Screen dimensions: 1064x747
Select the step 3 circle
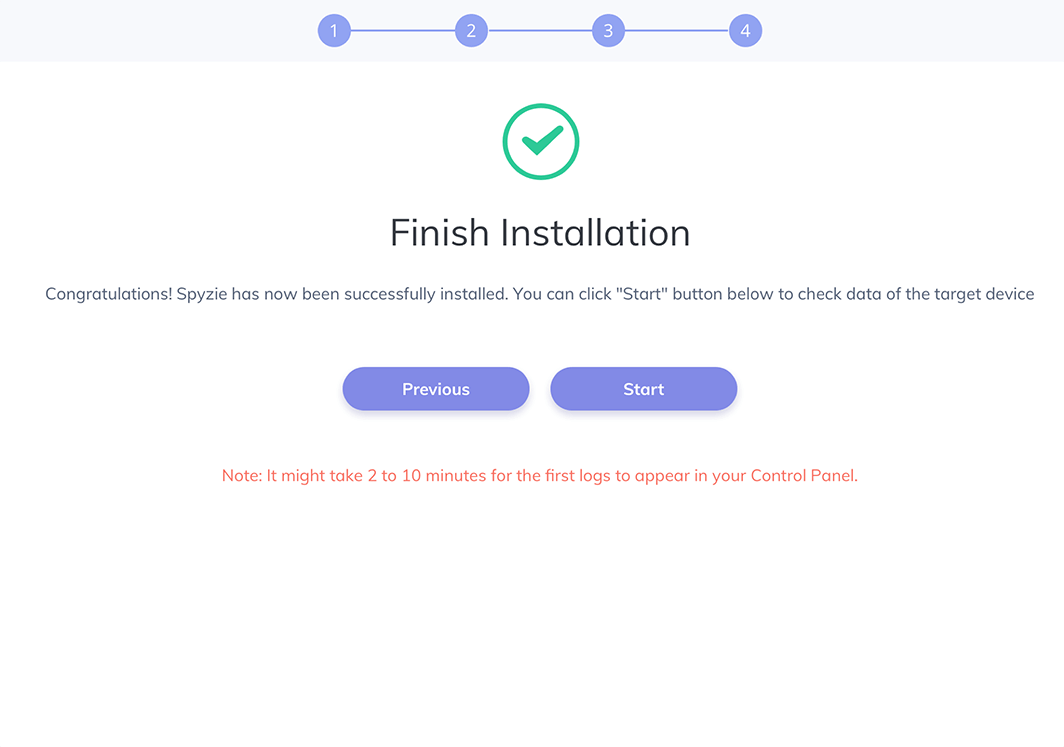coord(608,31)
